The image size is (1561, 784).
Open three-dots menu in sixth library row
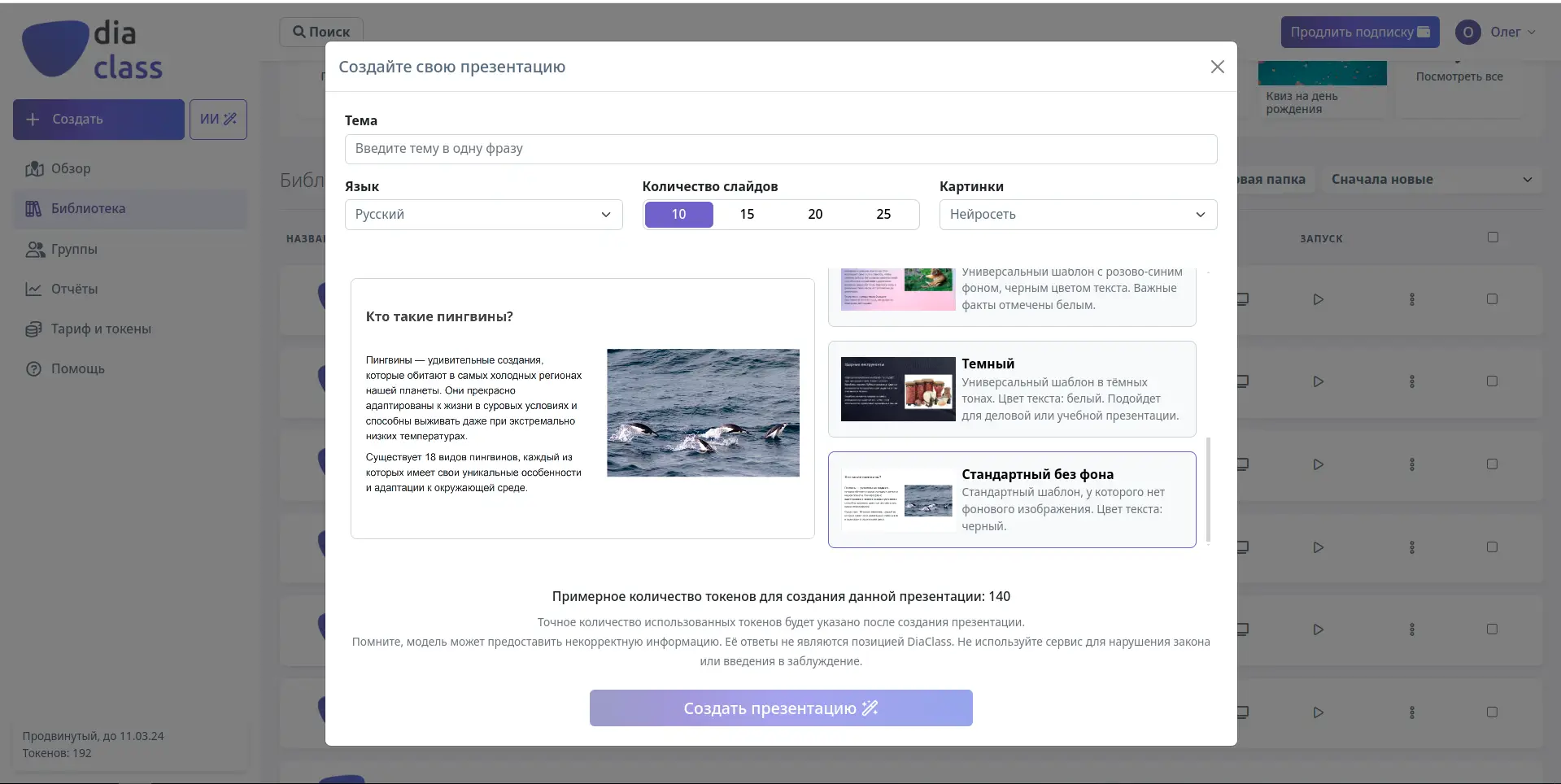click(x=1412, y=713)
